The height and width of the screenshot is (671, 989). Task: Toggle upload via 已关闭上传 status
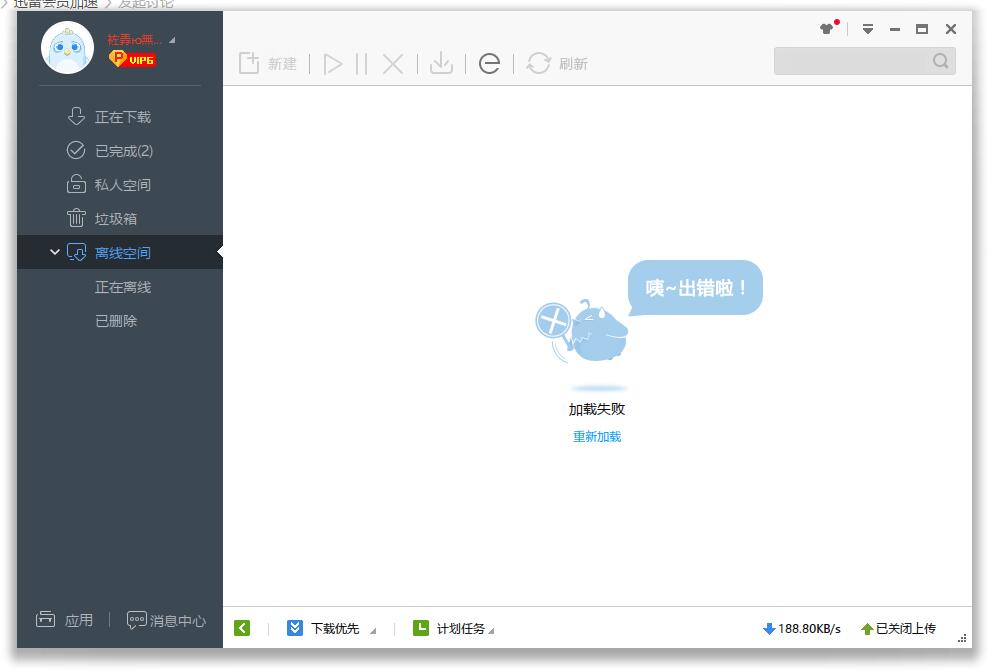pos(900,629)
